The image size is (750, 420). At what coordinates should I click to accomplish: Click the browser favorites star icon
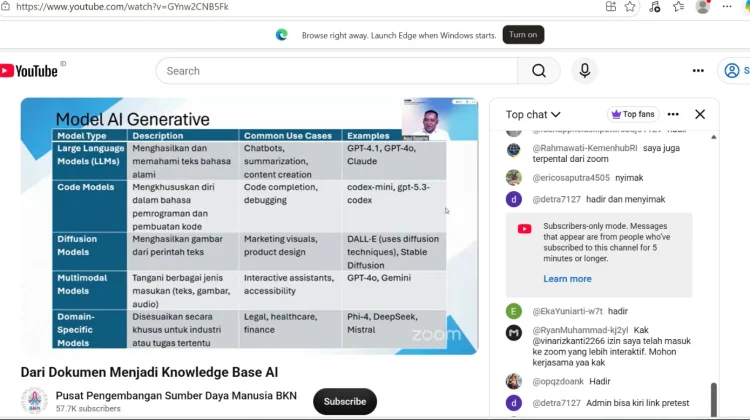pyautogui.click(x=630, y=7)
